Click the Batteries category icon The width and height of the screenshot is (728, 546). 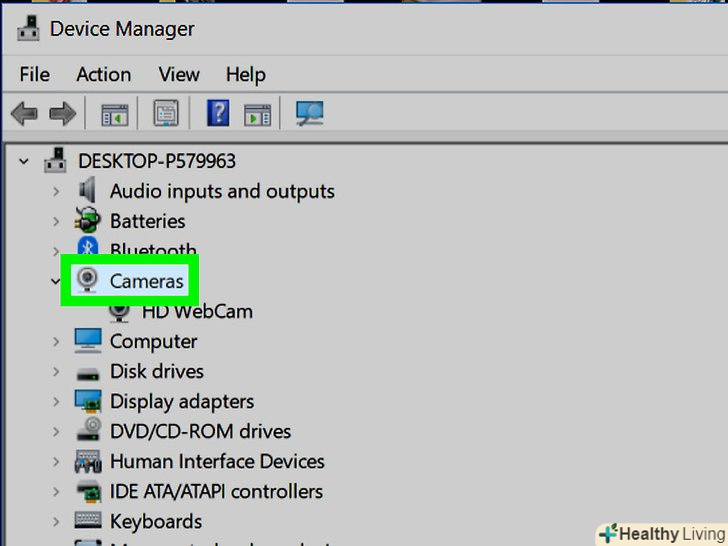coord(87,220)
